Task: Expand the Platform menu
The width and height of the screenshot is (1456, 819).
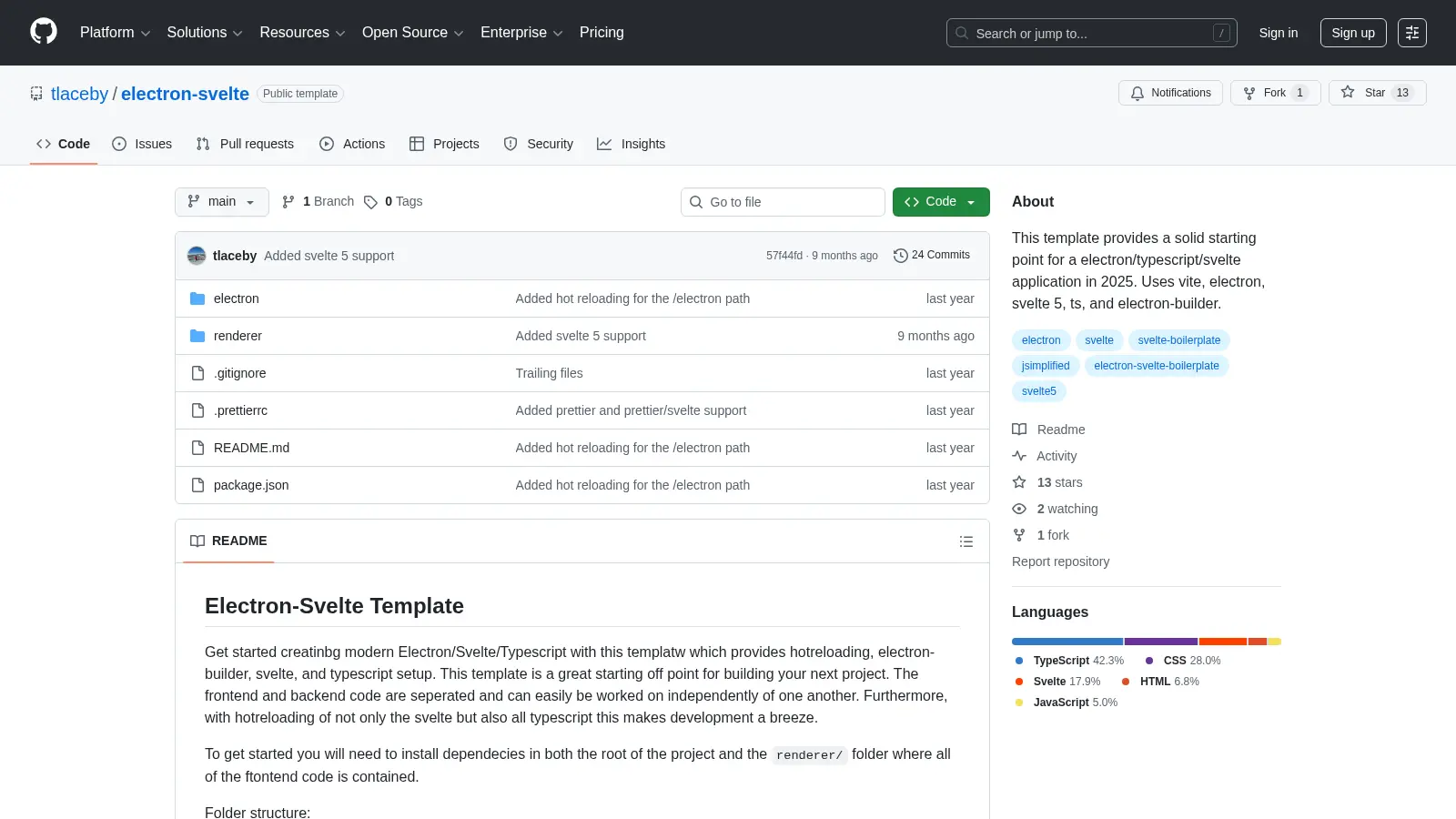Action: [x=115, y=33]
